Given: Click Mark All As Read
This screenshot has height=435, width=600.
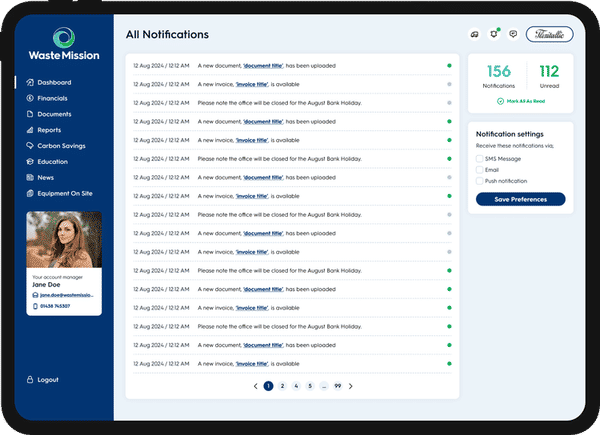Looking at the screenshot, I should coord(521,101).
